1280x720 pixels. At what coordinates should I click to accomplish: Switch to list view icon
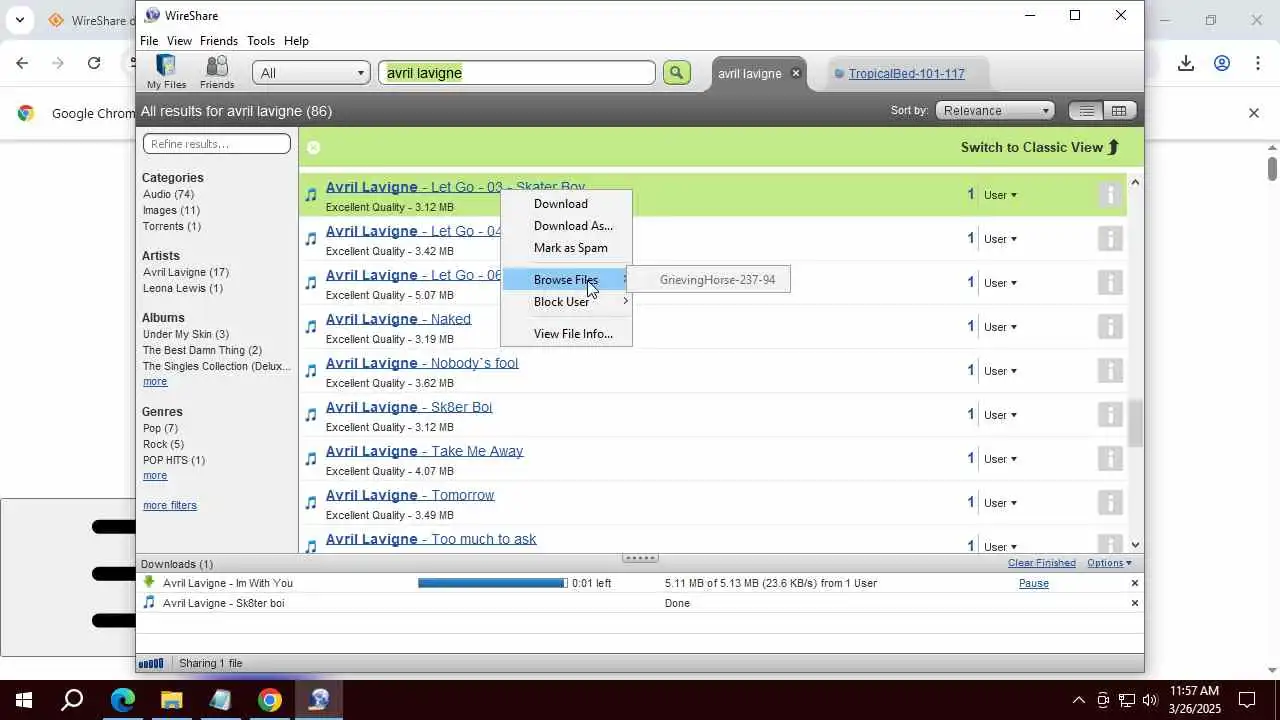(1086, 111)
